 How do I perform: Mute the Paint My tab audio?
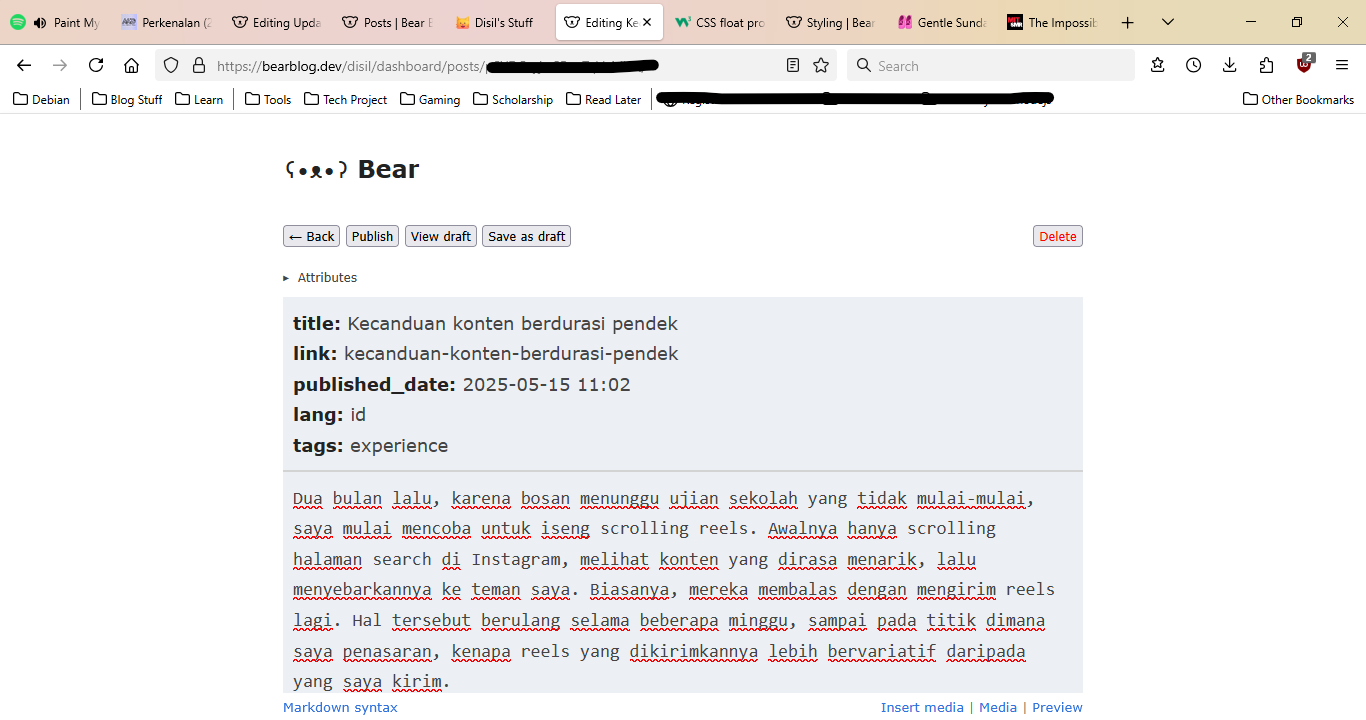tap(40, 22)
